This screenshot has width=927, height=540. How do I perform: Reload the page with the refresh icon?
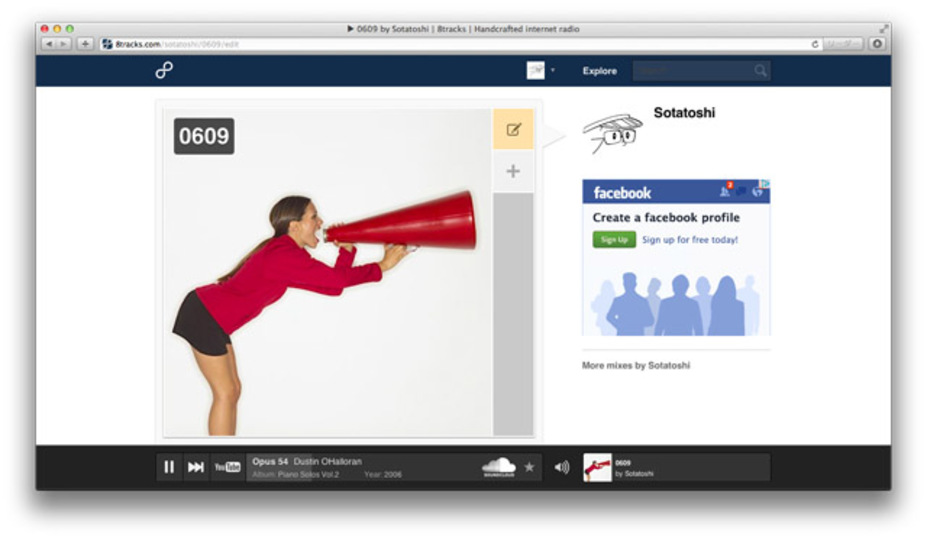tap(815, 44)
